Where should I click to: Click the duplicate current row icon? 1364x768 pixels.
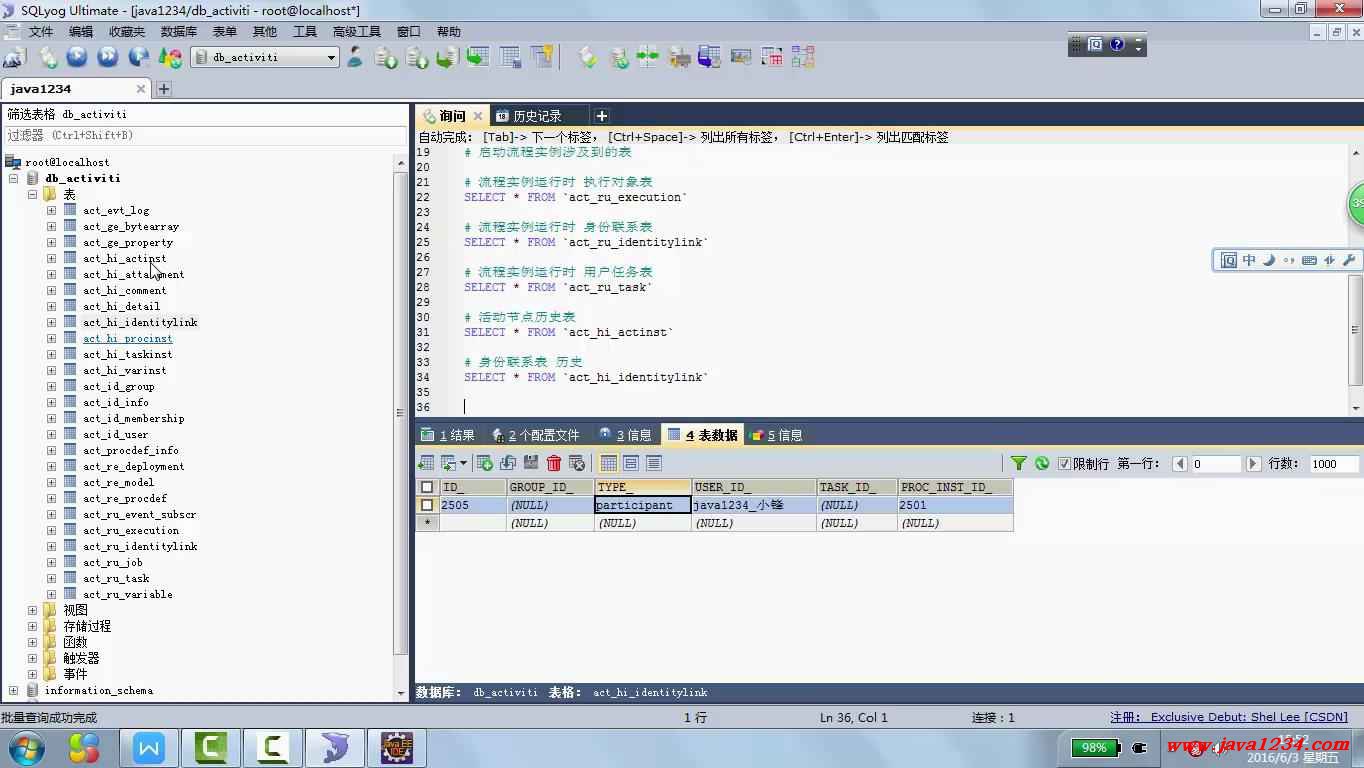point(508,463)
